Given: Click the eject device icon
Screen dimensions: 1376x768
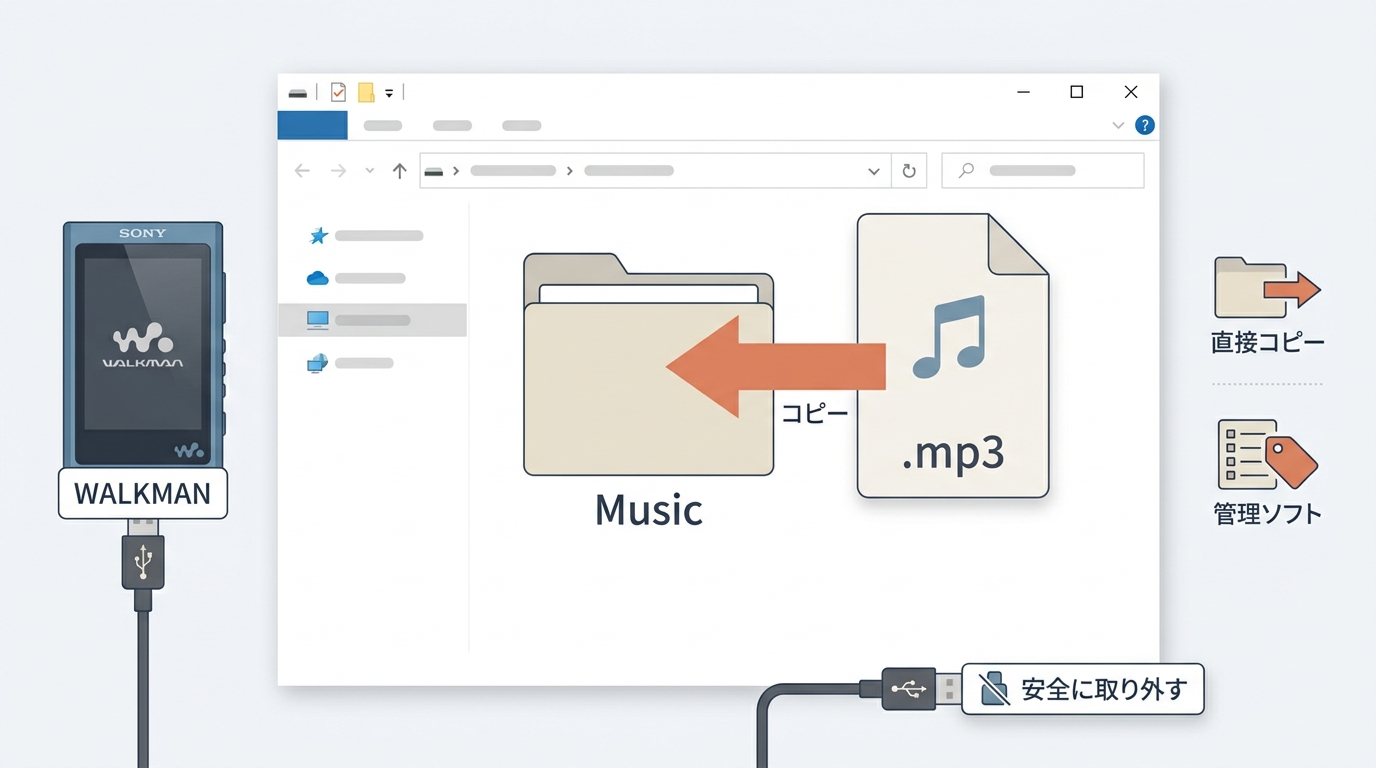Looking at the screenshot, I should click(x=995, y=689).
